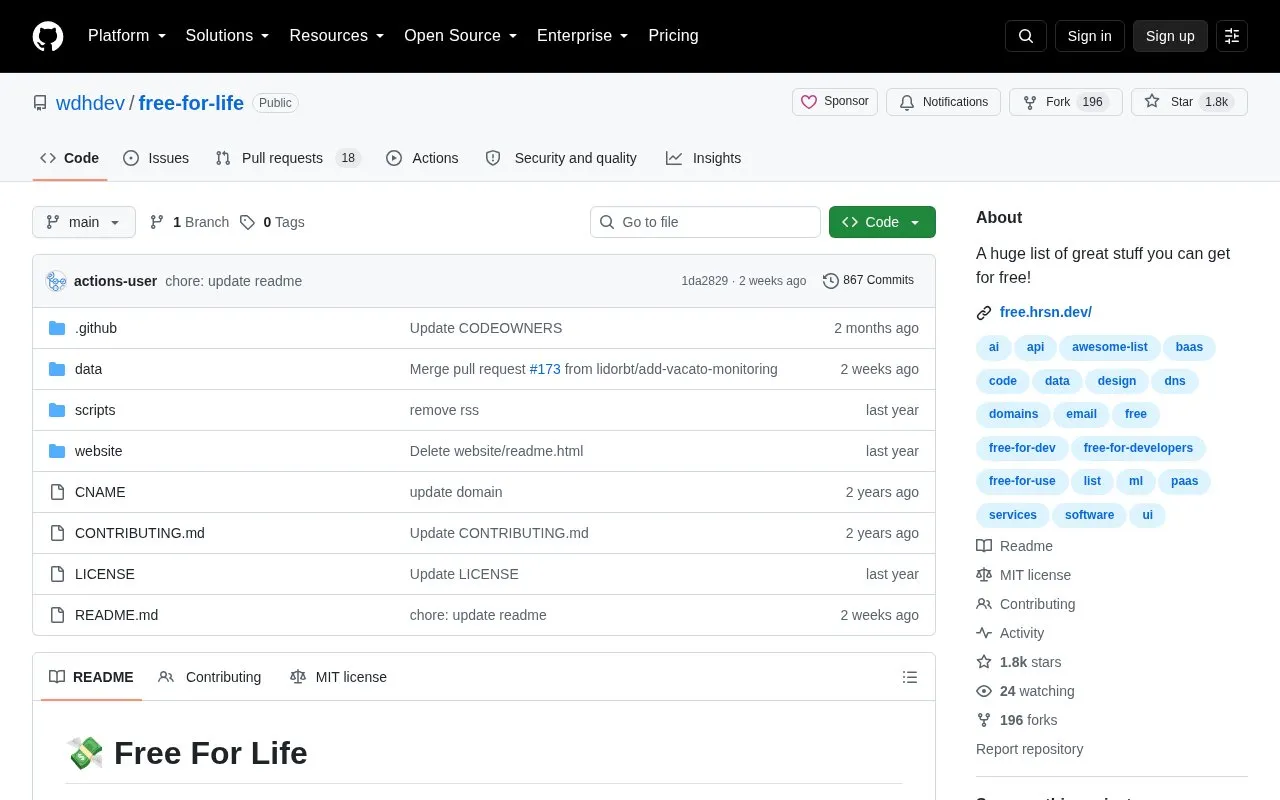1280x800 pixels.
Task: Open the appearance settings icon beside Sign up
Action: click(1232, 36)
